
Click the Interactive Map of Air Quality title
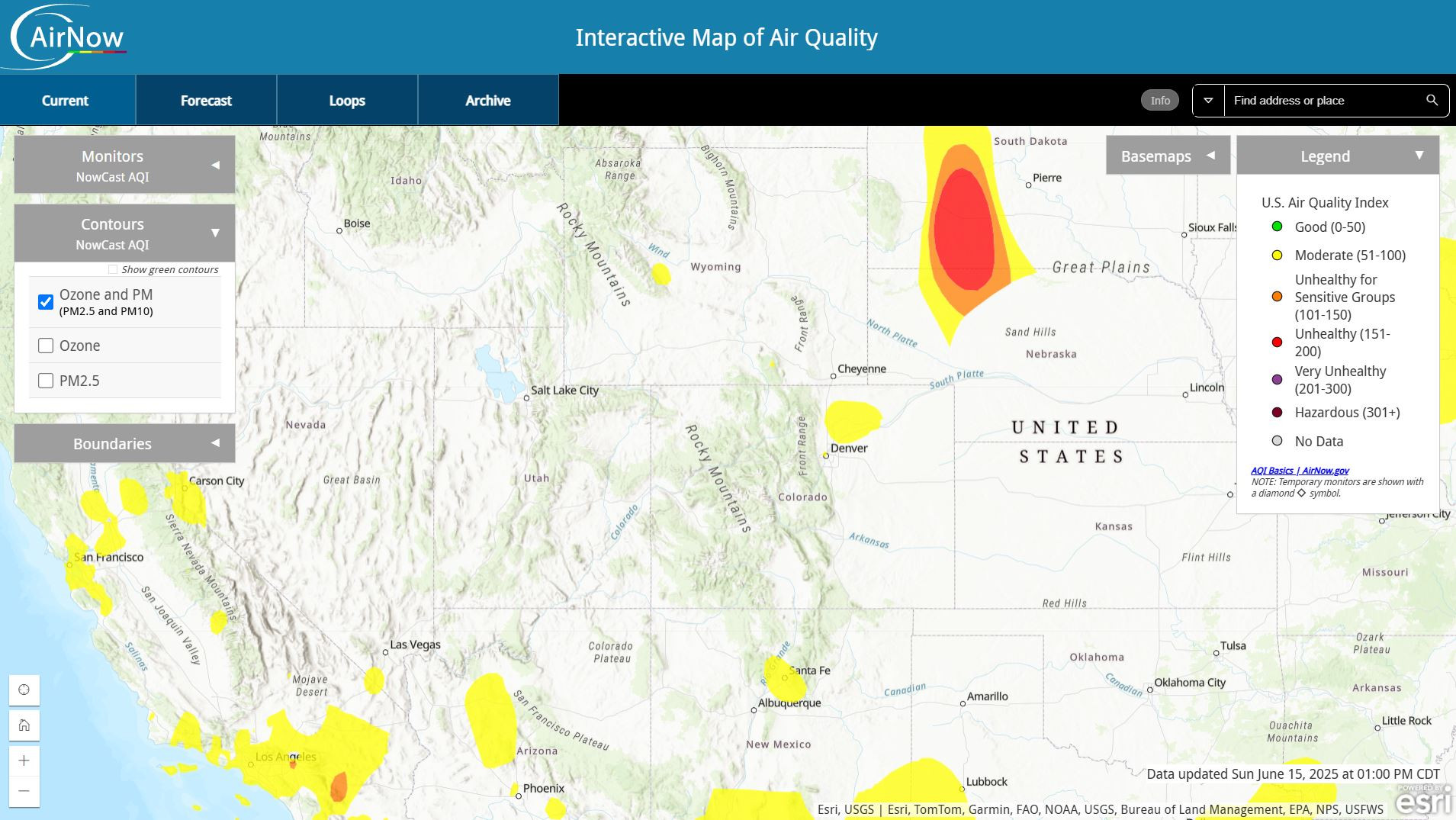pos(726,37)
